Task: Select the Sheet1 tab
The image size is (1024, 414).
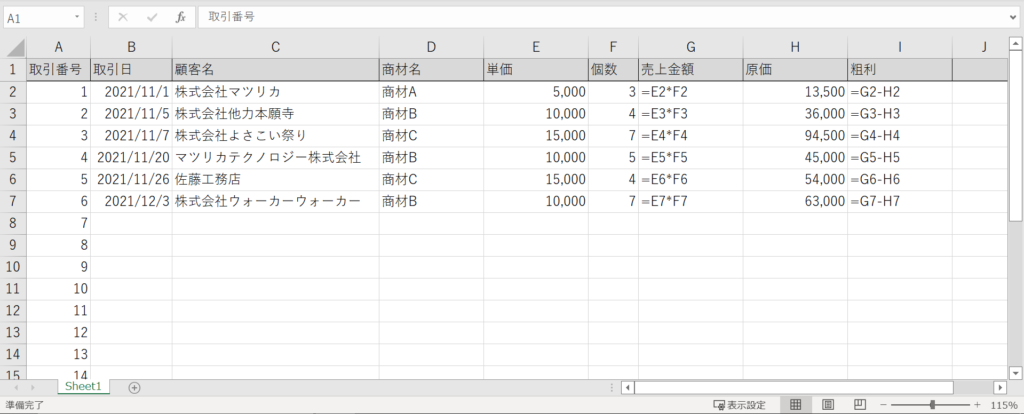Action: (x=84, y=387)
